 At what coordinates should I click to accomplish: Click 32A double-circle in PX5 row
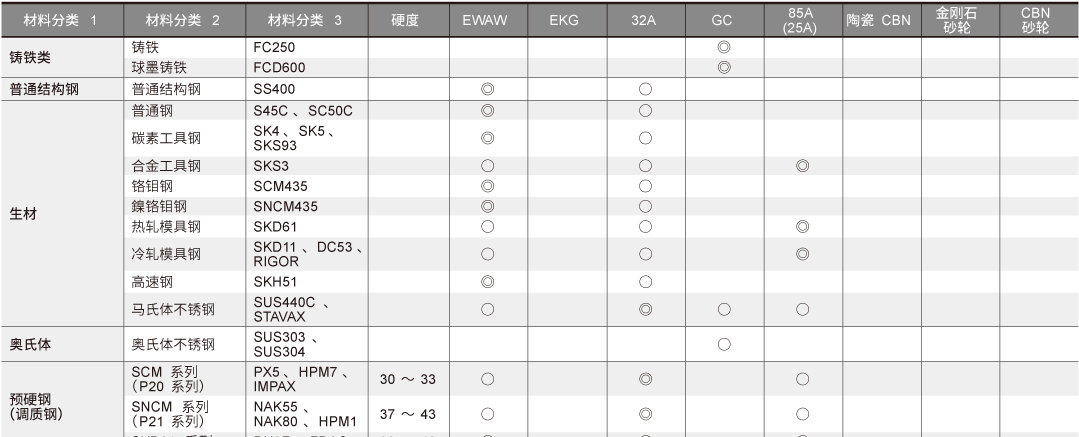645,379
